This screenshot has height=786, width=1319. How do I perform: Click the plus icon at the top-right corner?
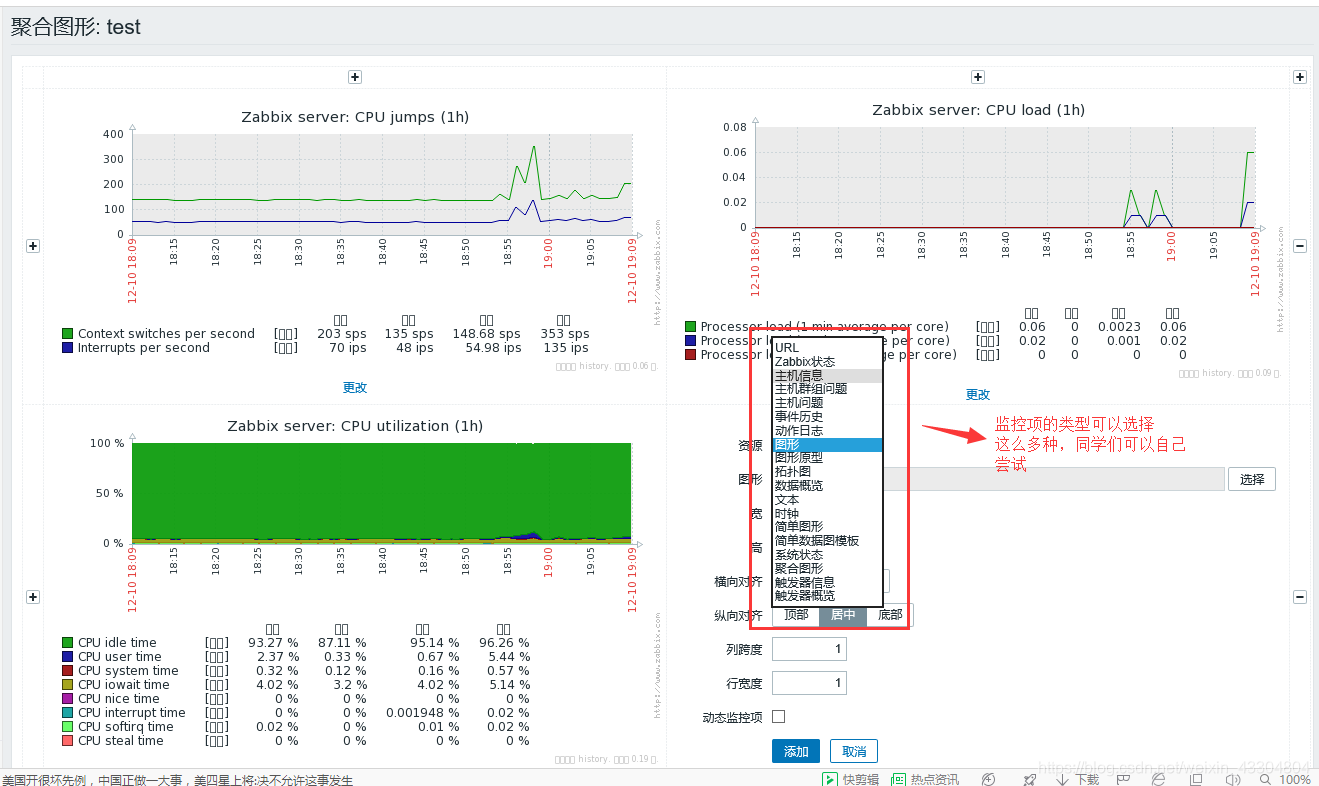click(1300, 77)
